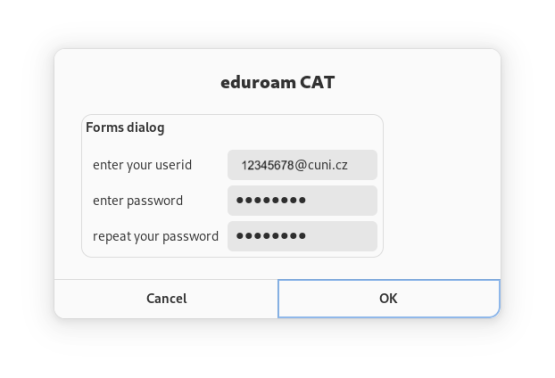
Task: Dismiss the dialog with Cancel
Action: pyautogui.click(x=166, y=299)
